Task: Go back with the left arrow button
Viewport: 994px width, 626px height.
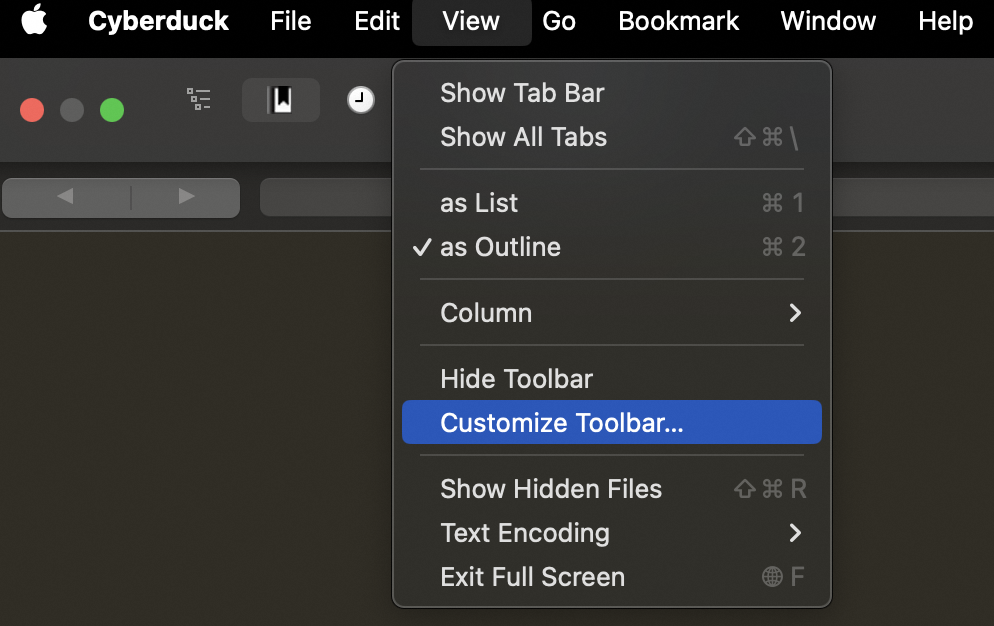Action: pyautogui.click(x=66, y=197)
